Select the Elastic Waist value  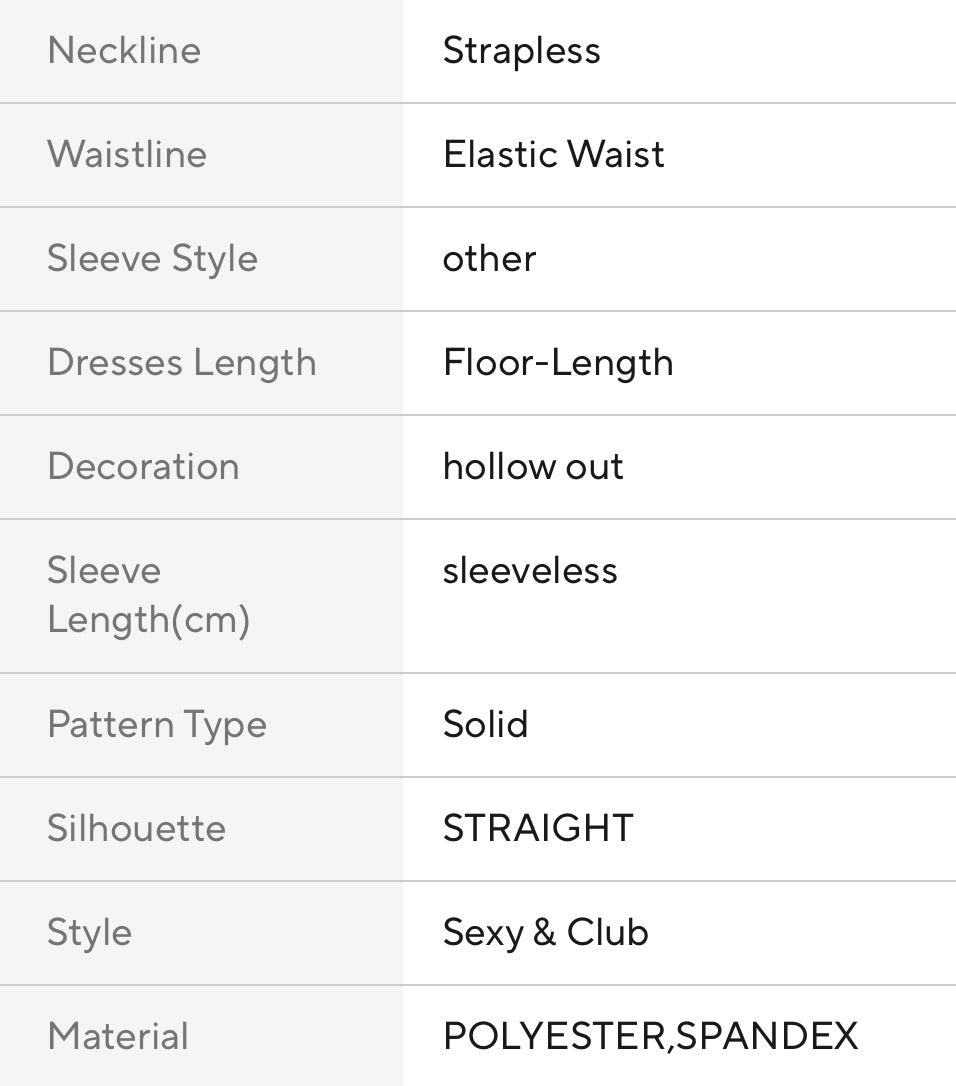[553, 154]
